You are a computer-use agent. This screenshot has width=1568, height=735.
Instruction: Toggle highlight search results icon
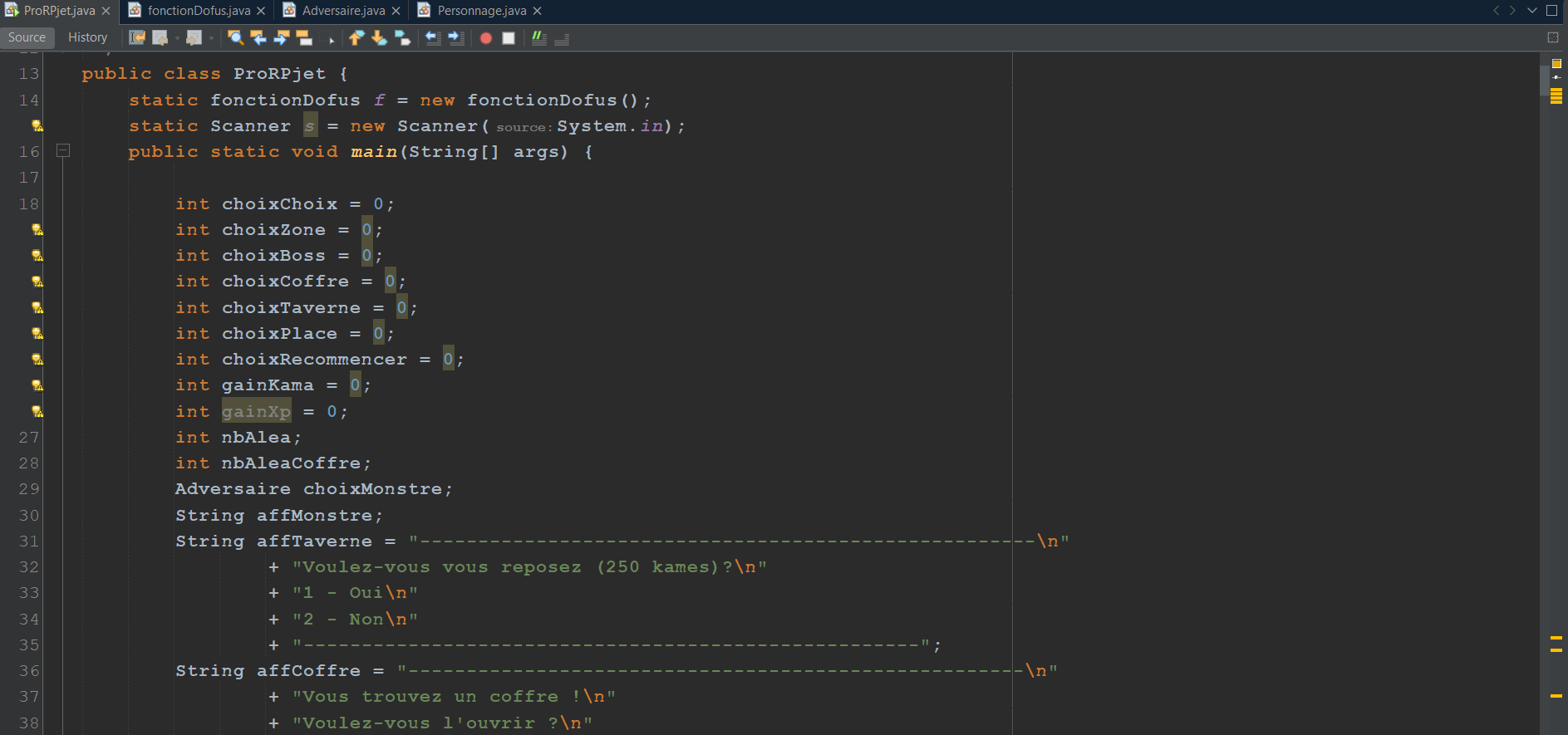(x=304, y=37)
